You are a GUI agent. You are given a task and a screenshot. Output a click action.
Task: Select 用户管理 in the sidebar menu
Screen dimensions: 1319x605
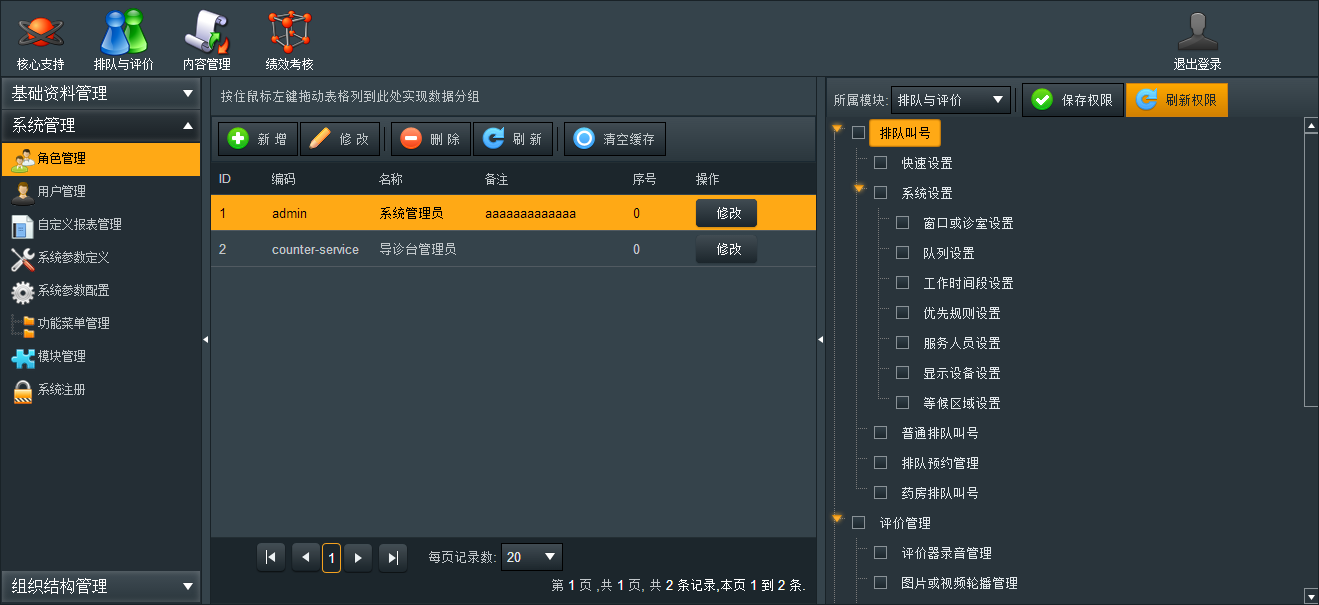click(62, 192)
